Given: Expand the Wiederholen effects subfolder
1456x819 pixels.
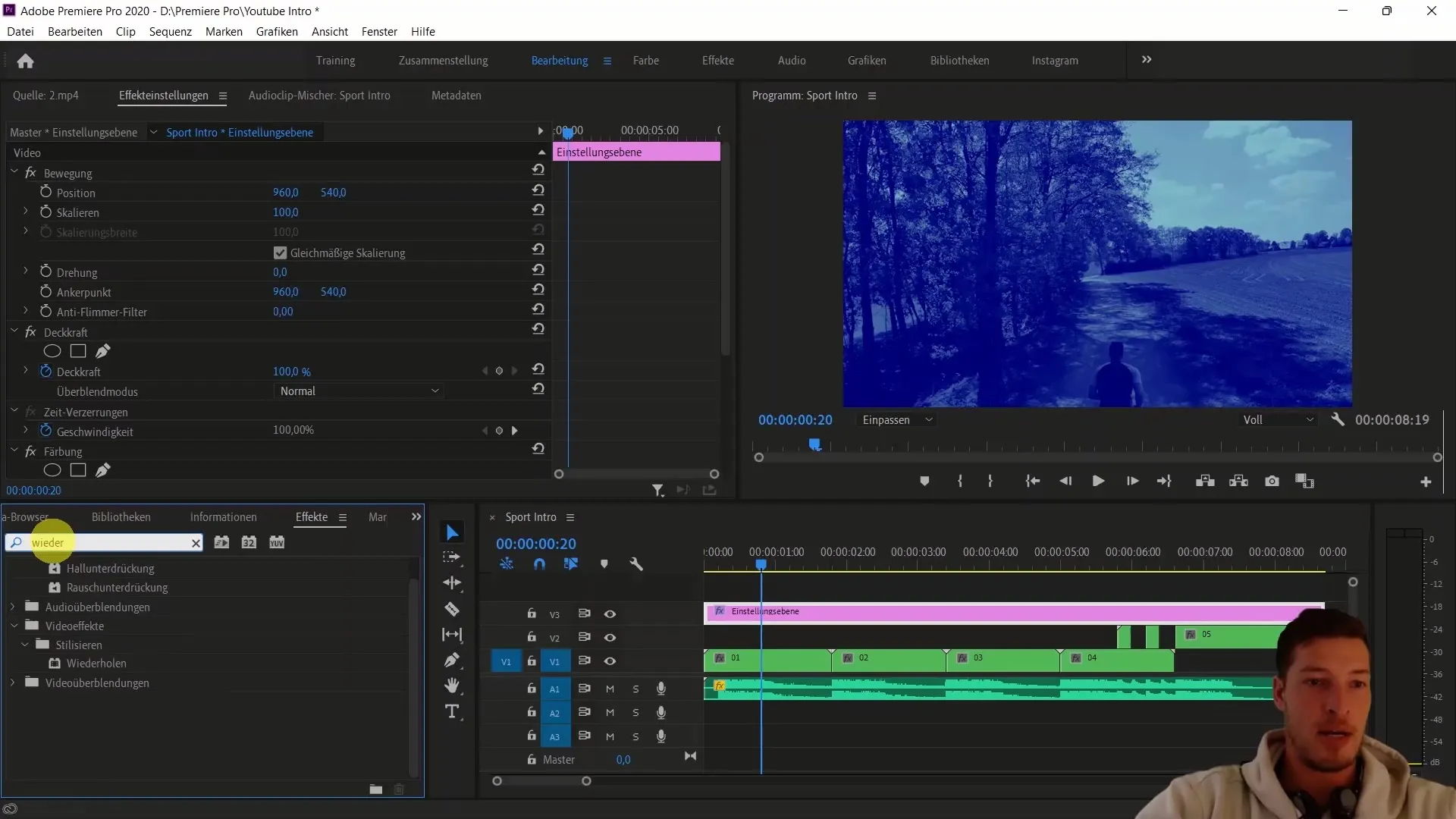Looking at the screenshot, I should coord(96,663).
